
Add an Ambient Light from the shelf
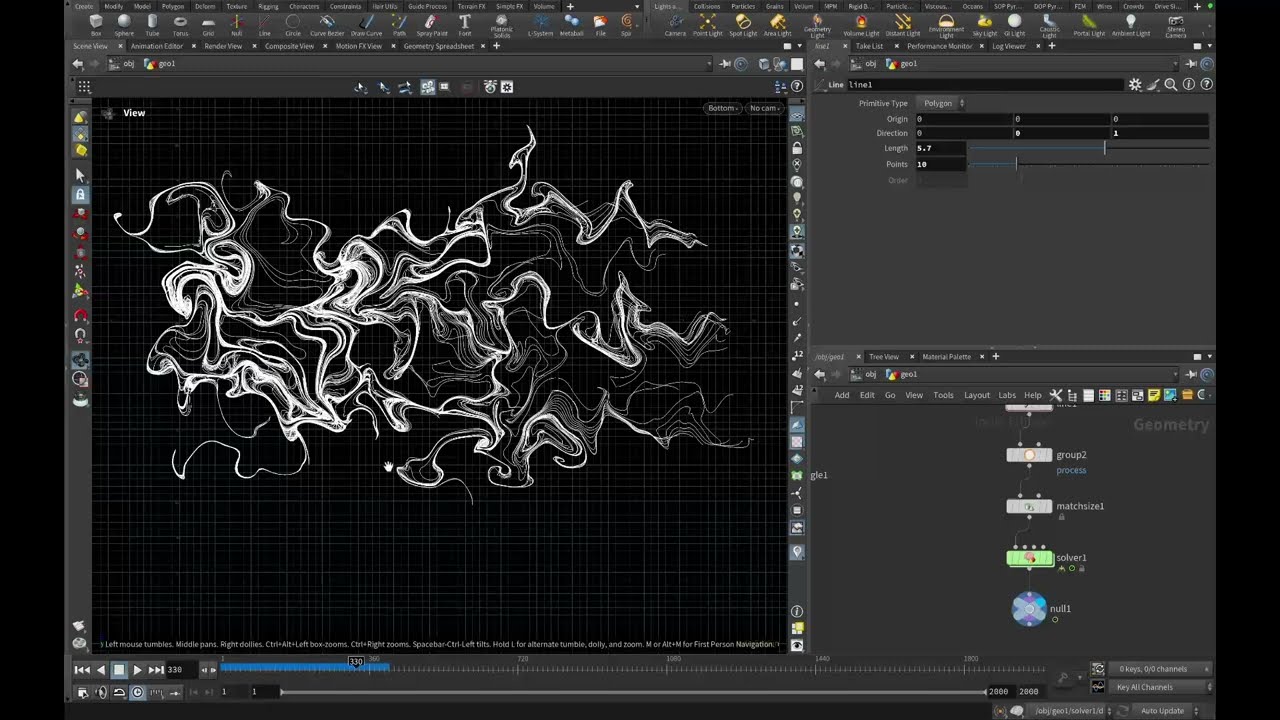(1131, 24)
